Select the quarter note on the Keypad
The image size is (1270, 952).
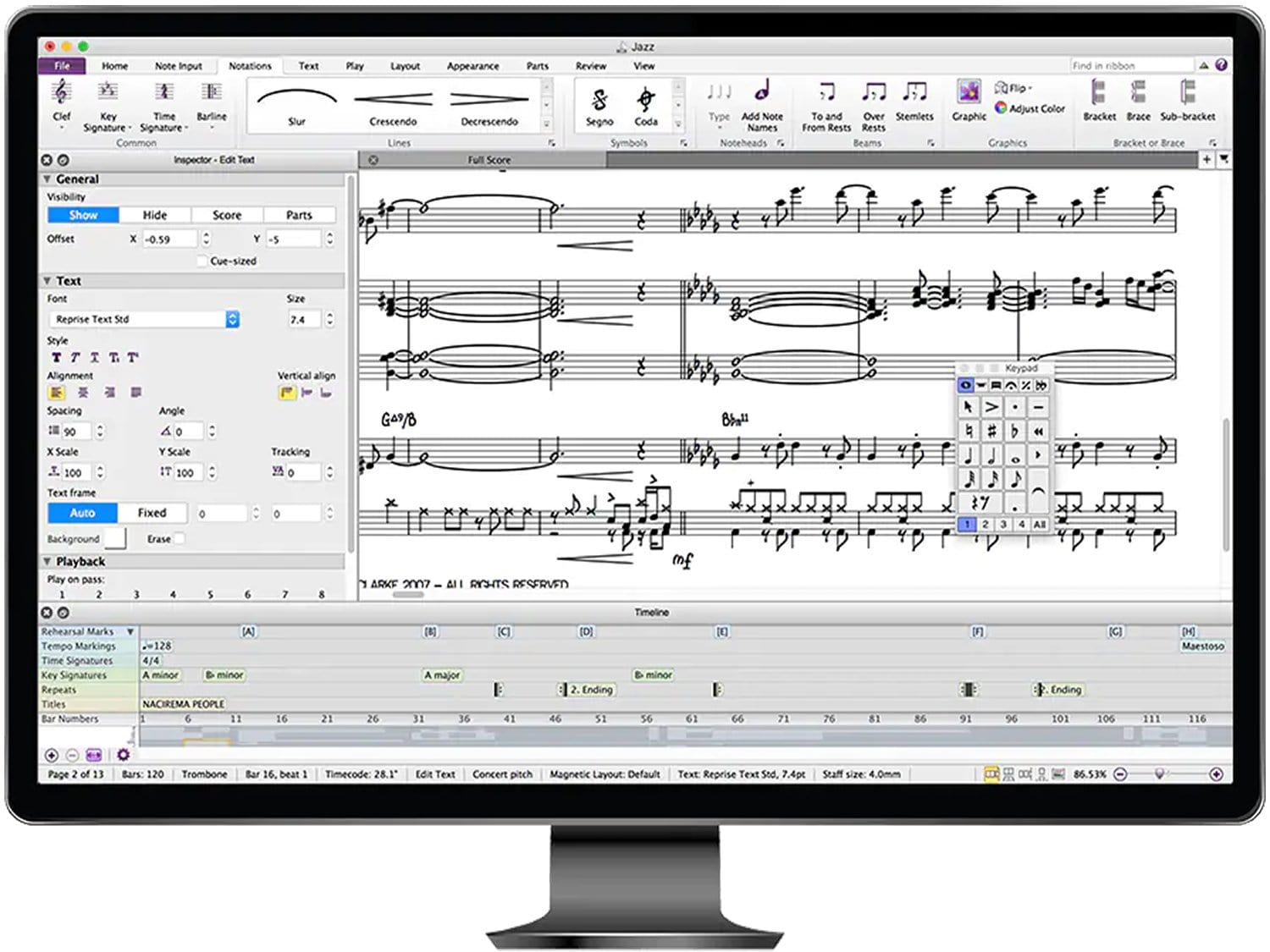pos(969,455)
